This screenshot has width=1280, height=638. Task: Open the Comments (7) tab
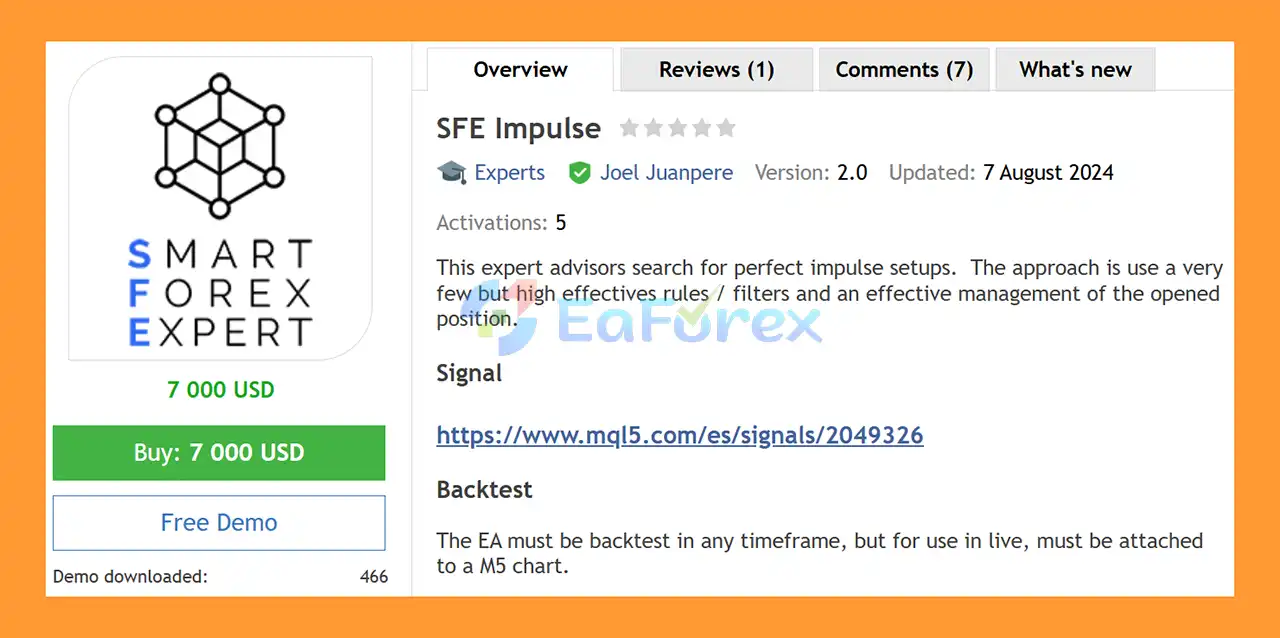click(x=904, y=70)
